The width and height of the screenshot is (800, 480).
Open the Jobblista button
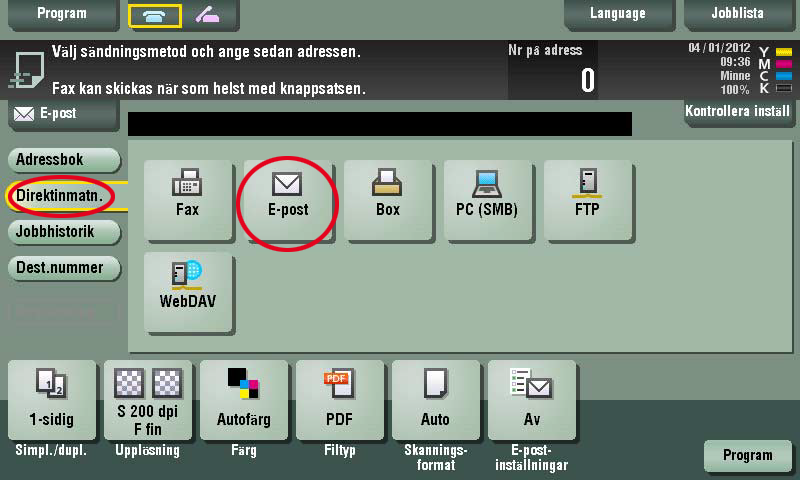click(x=738, y=14)
